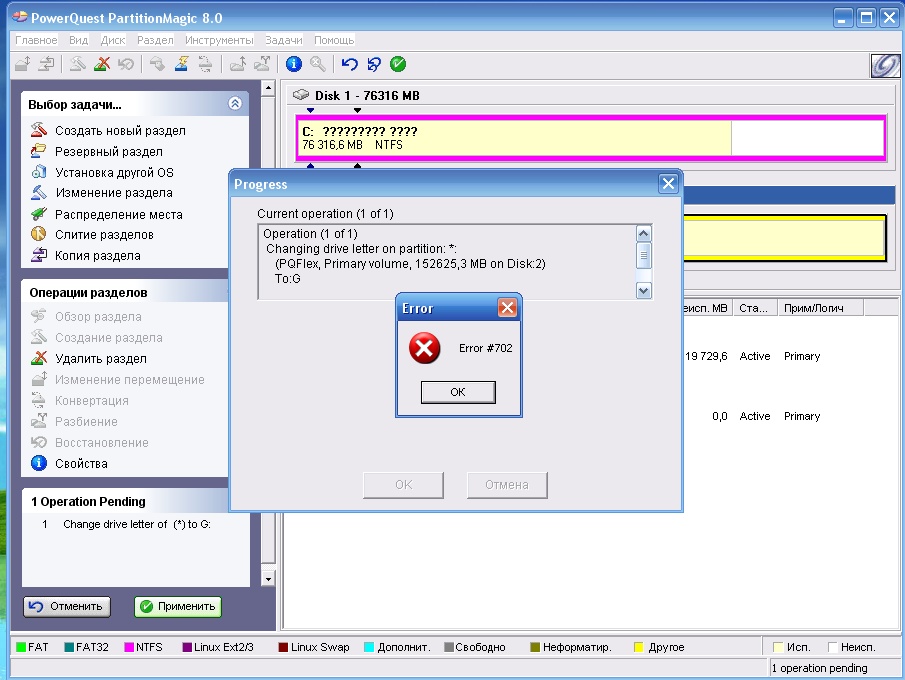Click the resize/move partition toolbar icon

(23, 63)
